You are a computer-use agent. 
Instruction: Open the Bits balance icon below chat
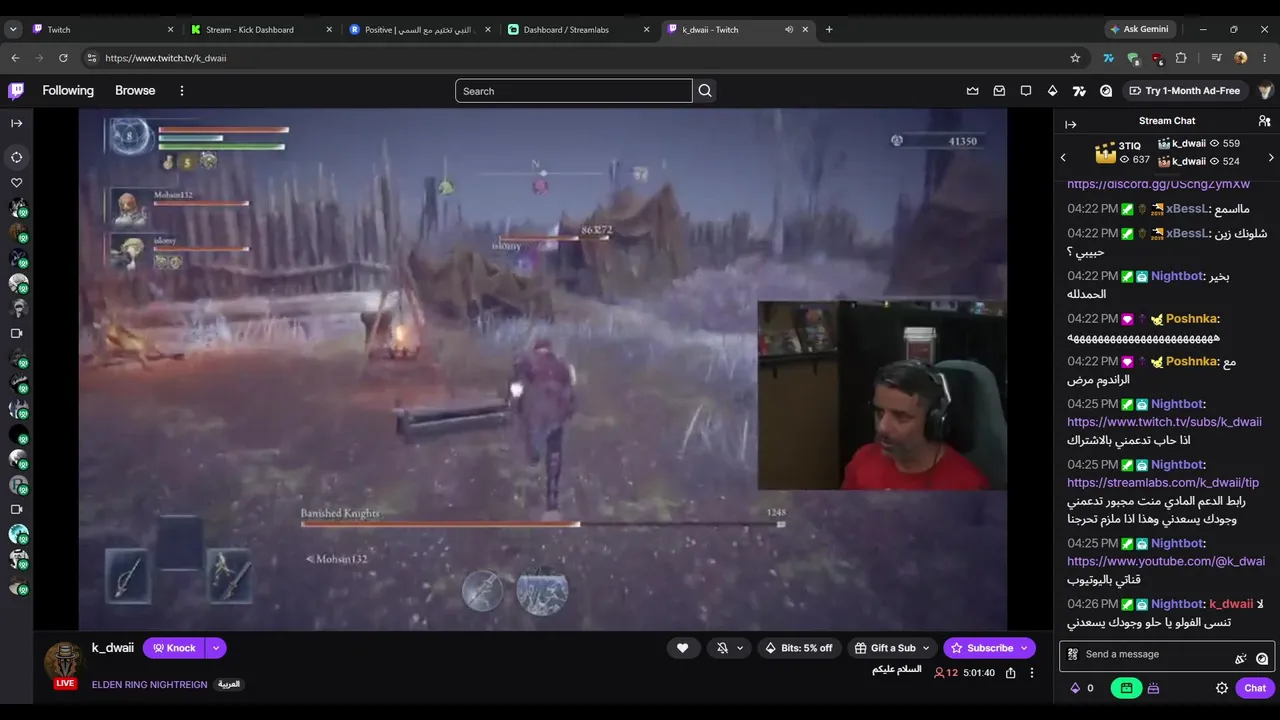pos(1076,688)
